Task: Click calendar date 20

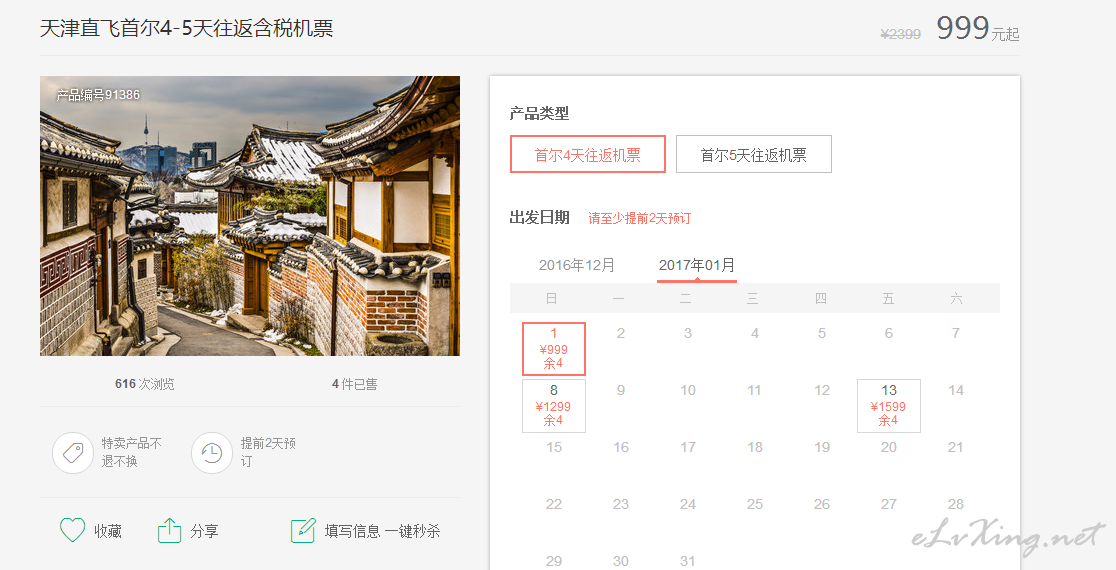Action: [889, 447]
